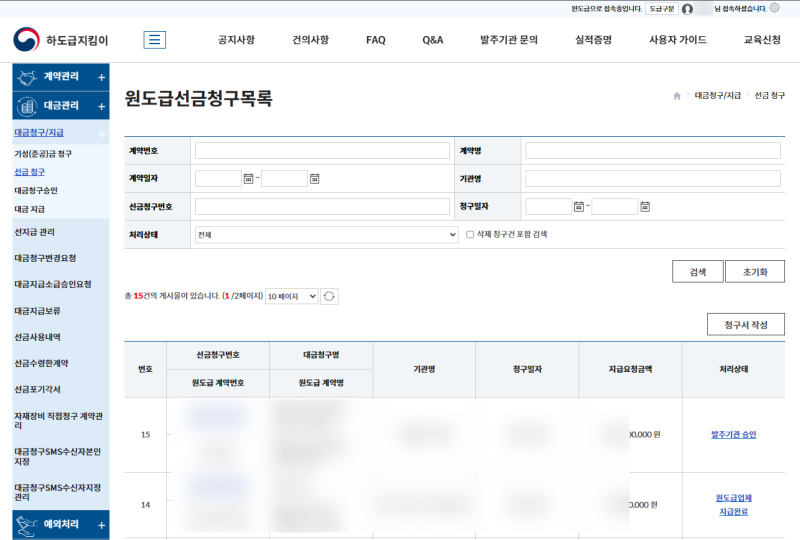Select 대금지급보류 in sidebar
This screenshot has height=540, width=800.
point(38,311)
